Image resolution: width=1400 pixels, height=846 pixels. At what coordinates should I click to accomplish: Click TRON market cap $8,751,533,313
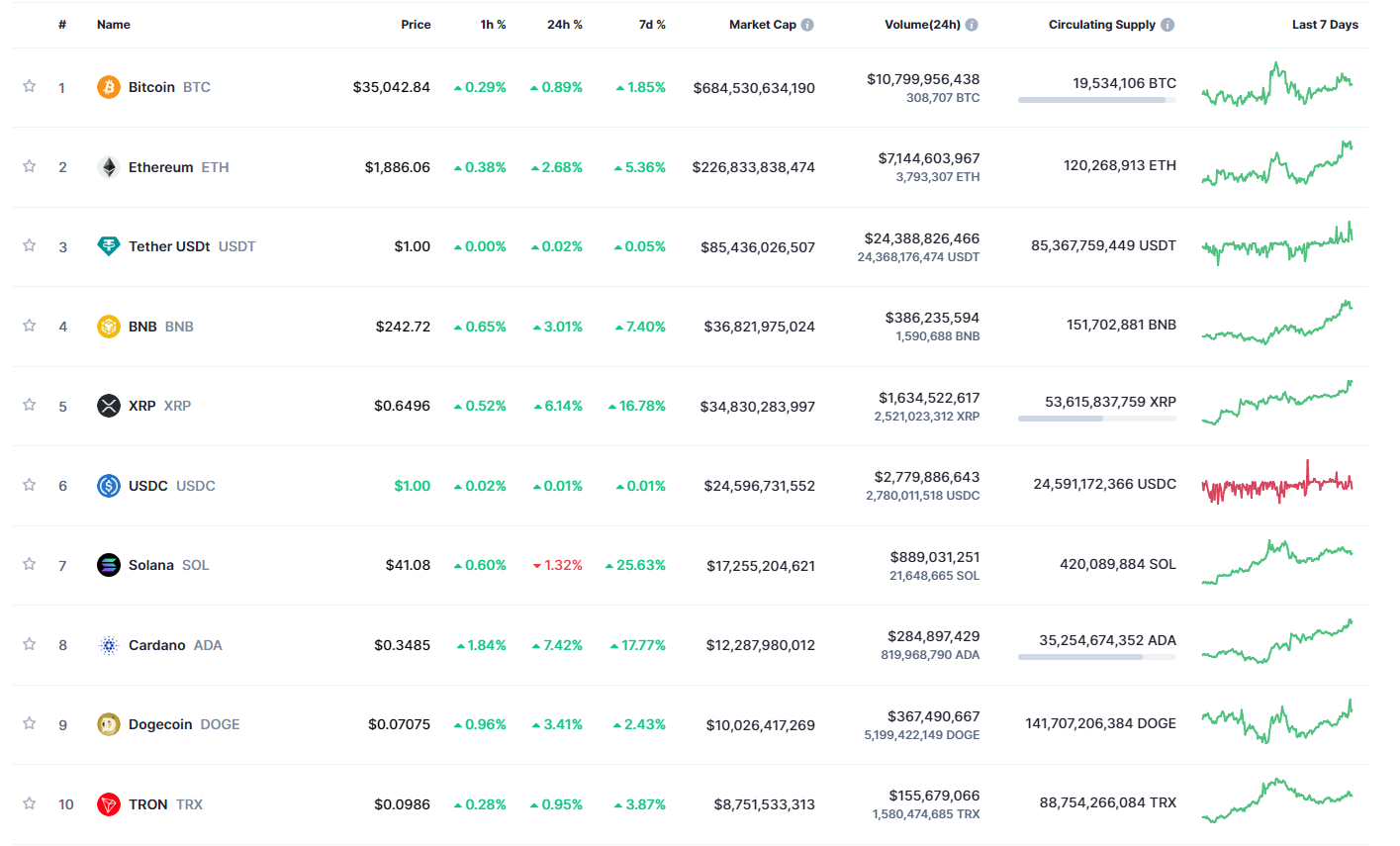pyautogui.click(x=765, y=804)
